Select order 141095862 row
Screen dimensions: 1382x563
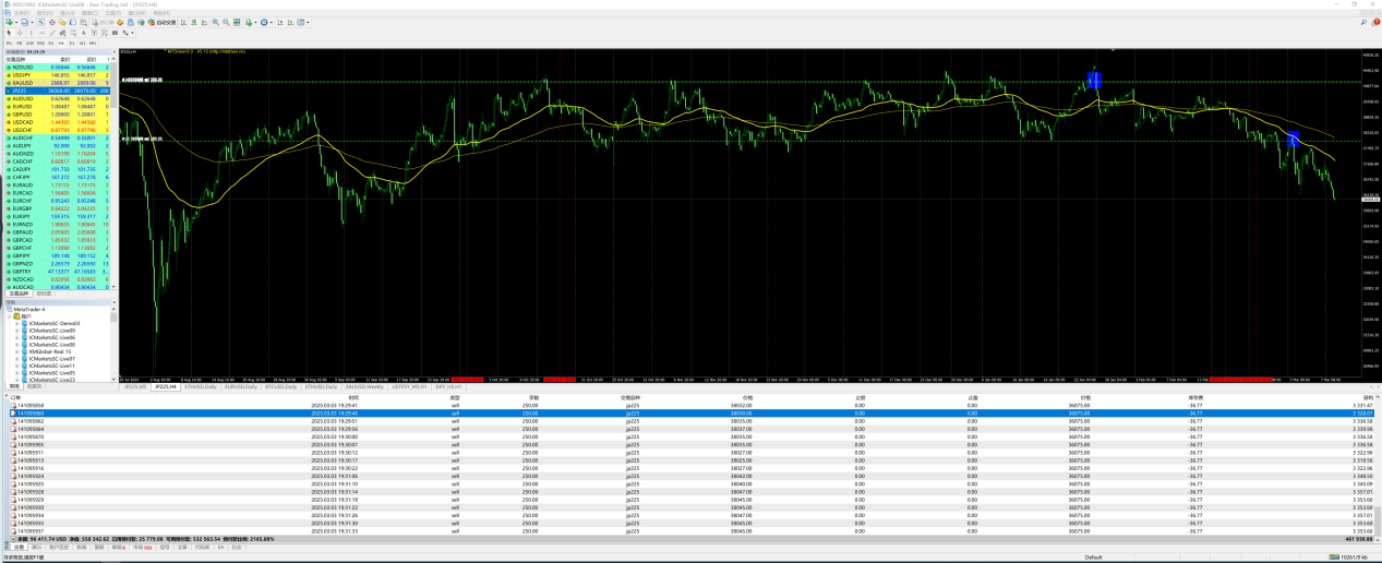(x=690, y=421)
